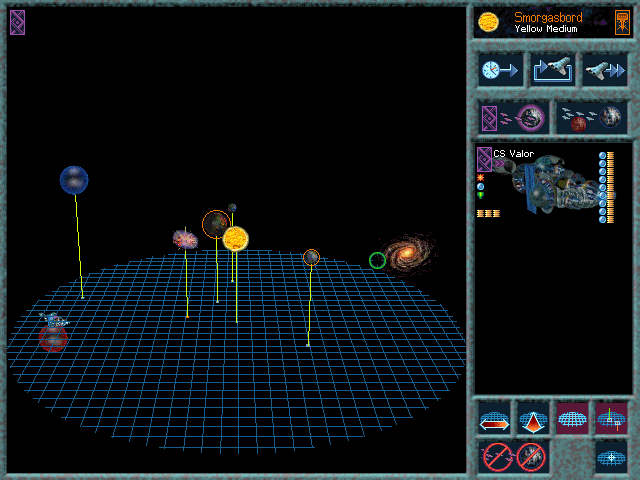Click the crossed-out ships and planet button
Viewport: 640px width, 480px height.
coord(513,457)
